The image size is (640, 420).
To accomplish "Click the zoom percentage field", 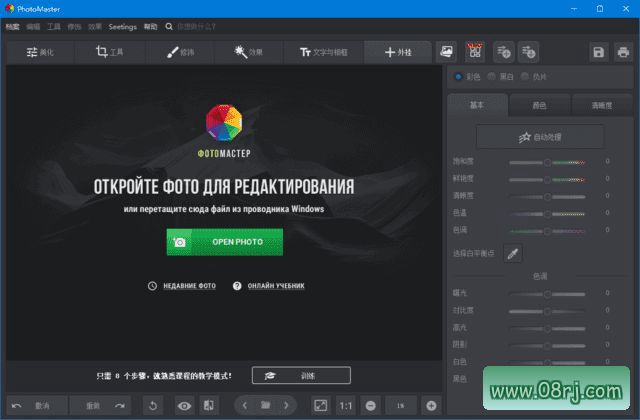I will point(401,406).
